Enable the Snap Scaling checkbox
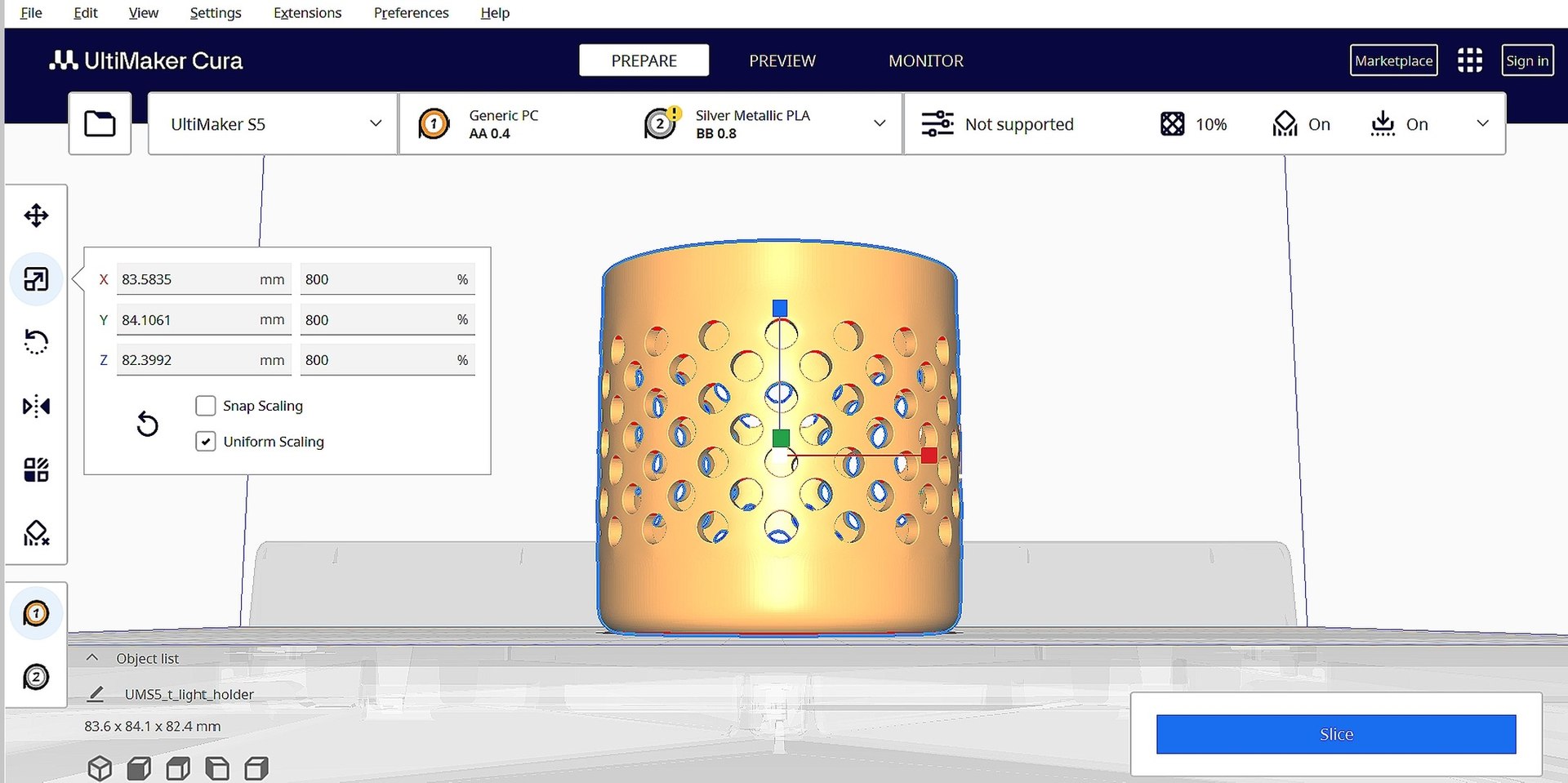This screenshot has height=783, width=1568. (x=206, y=406)
